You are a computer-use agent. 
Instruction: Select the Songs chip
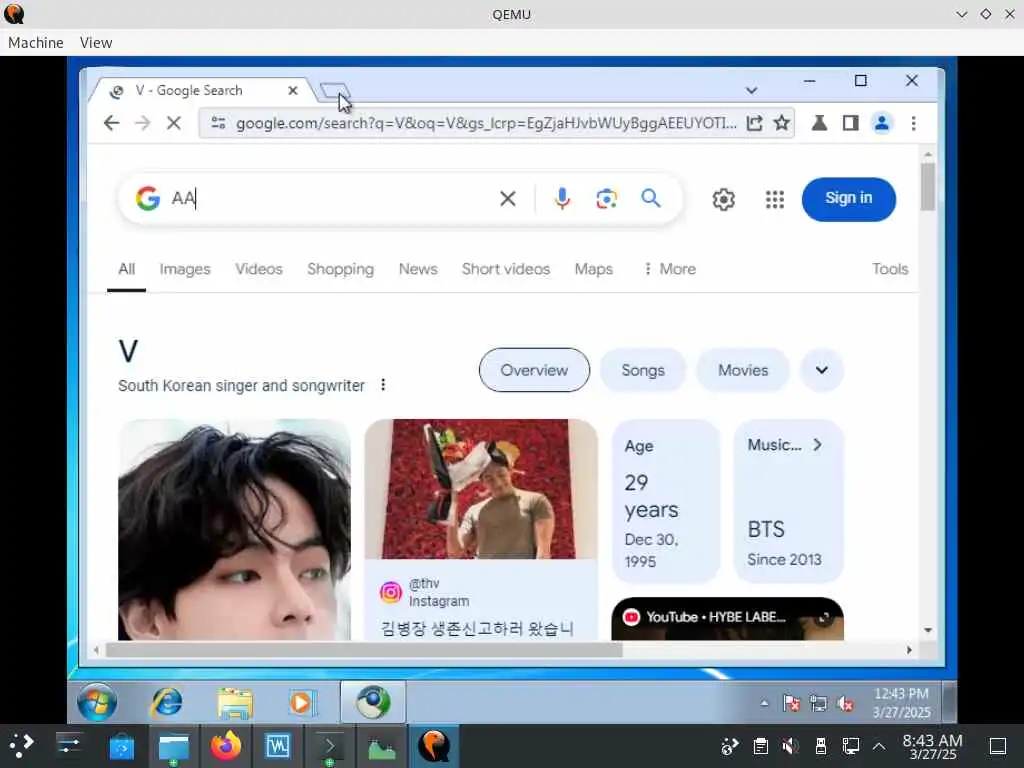[x=643, y=370]
